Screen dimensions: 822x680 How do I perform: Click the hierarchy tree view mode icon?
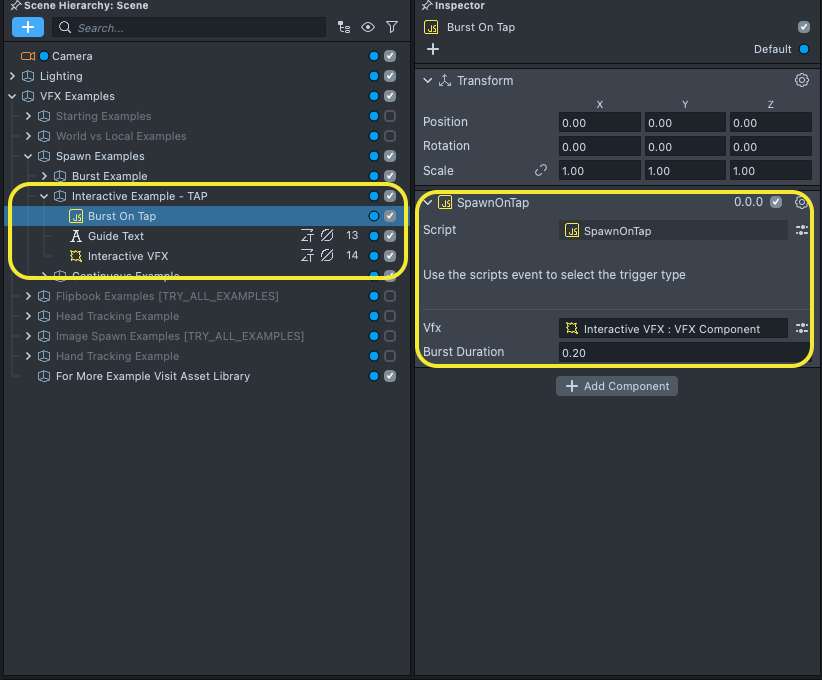(344, 27)
